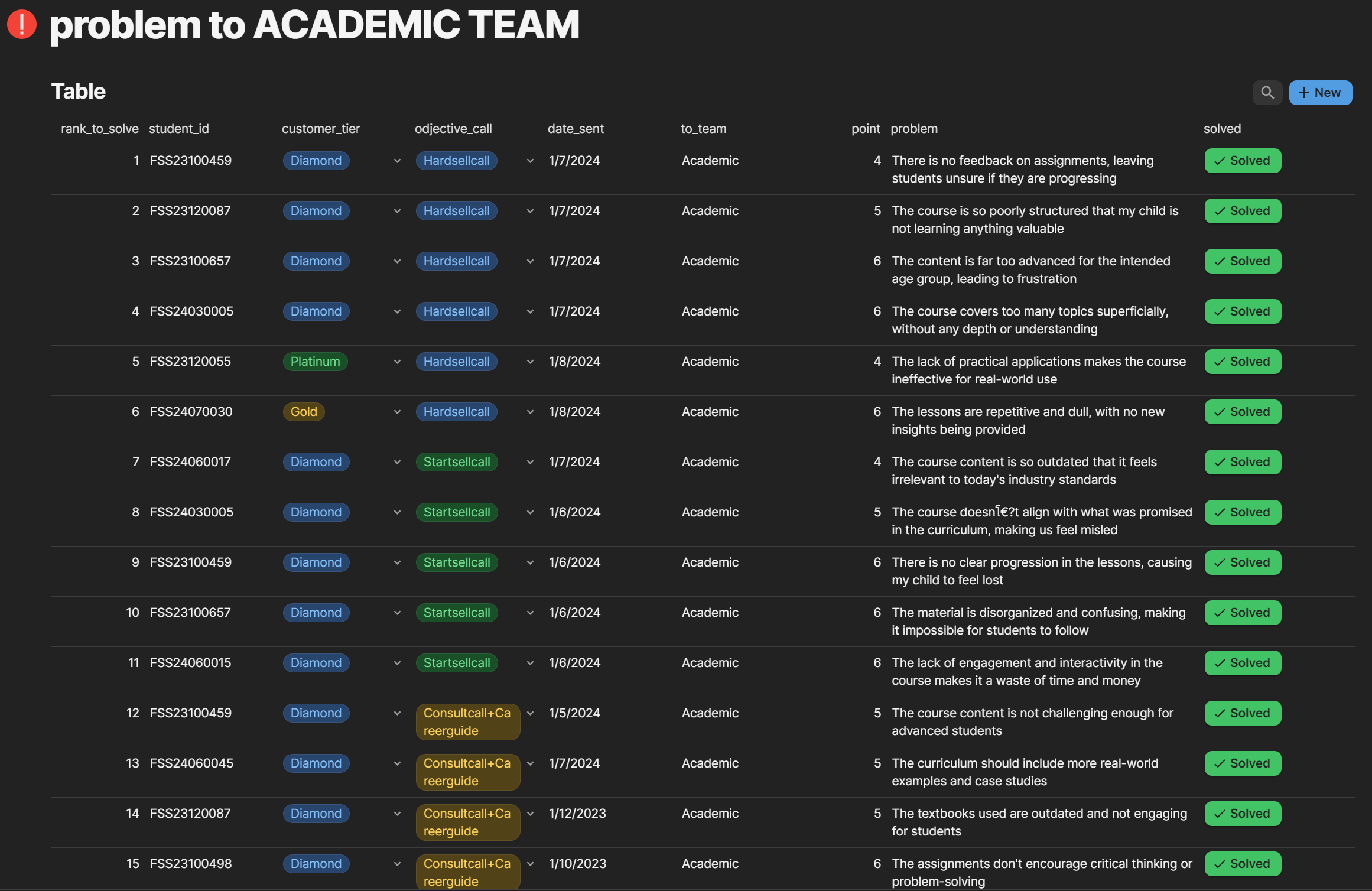Screen dimensions: 1372x891
Task: Click the New record button
Action: pyautogui.click(x=1320, y=93)
